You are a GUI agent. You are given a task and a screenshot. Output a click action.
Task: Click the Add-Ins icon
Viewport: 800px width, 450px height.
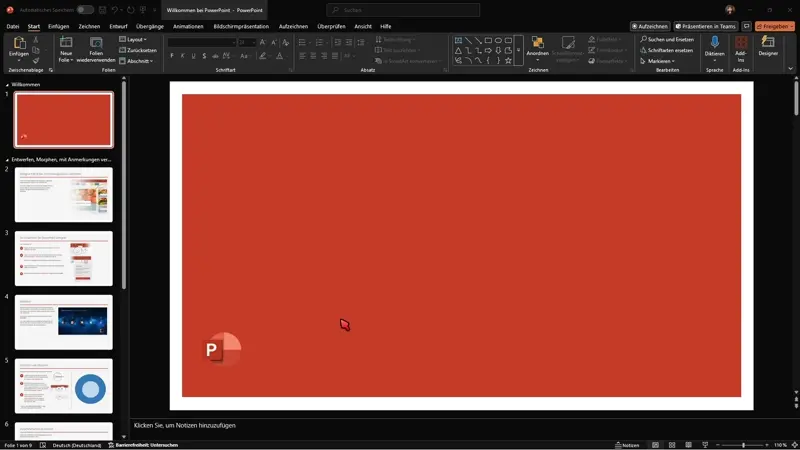[x=741, y=44]
